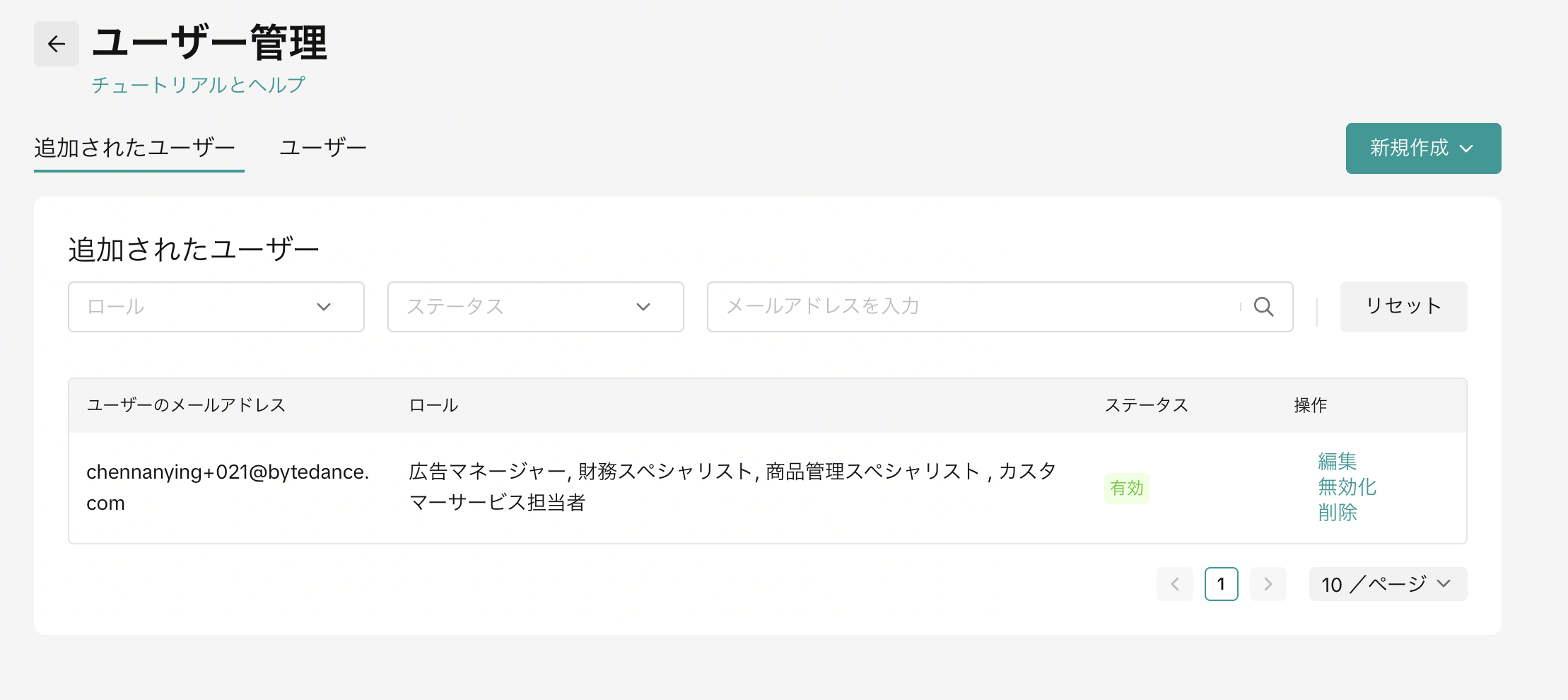
Task: Open the ロール dropdown filter
Action: point(216,307)
